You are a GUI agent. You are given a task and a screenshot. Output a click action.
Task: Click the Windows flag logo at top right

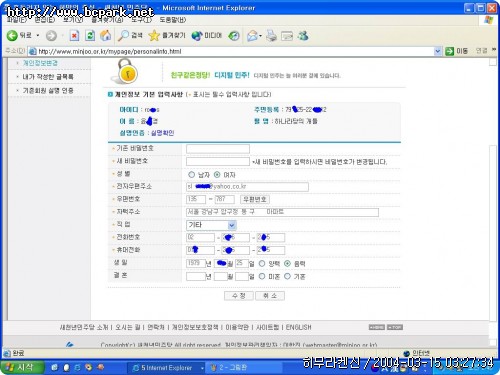pyautogui.click(x=489, y=20)
